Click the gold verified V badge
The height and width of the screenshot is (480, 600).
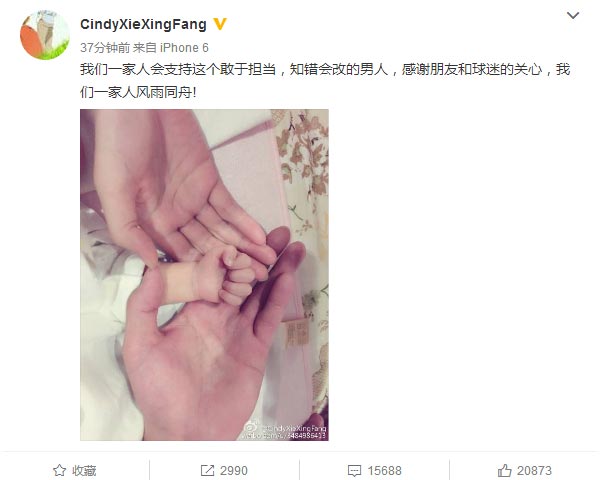(220, 24)
